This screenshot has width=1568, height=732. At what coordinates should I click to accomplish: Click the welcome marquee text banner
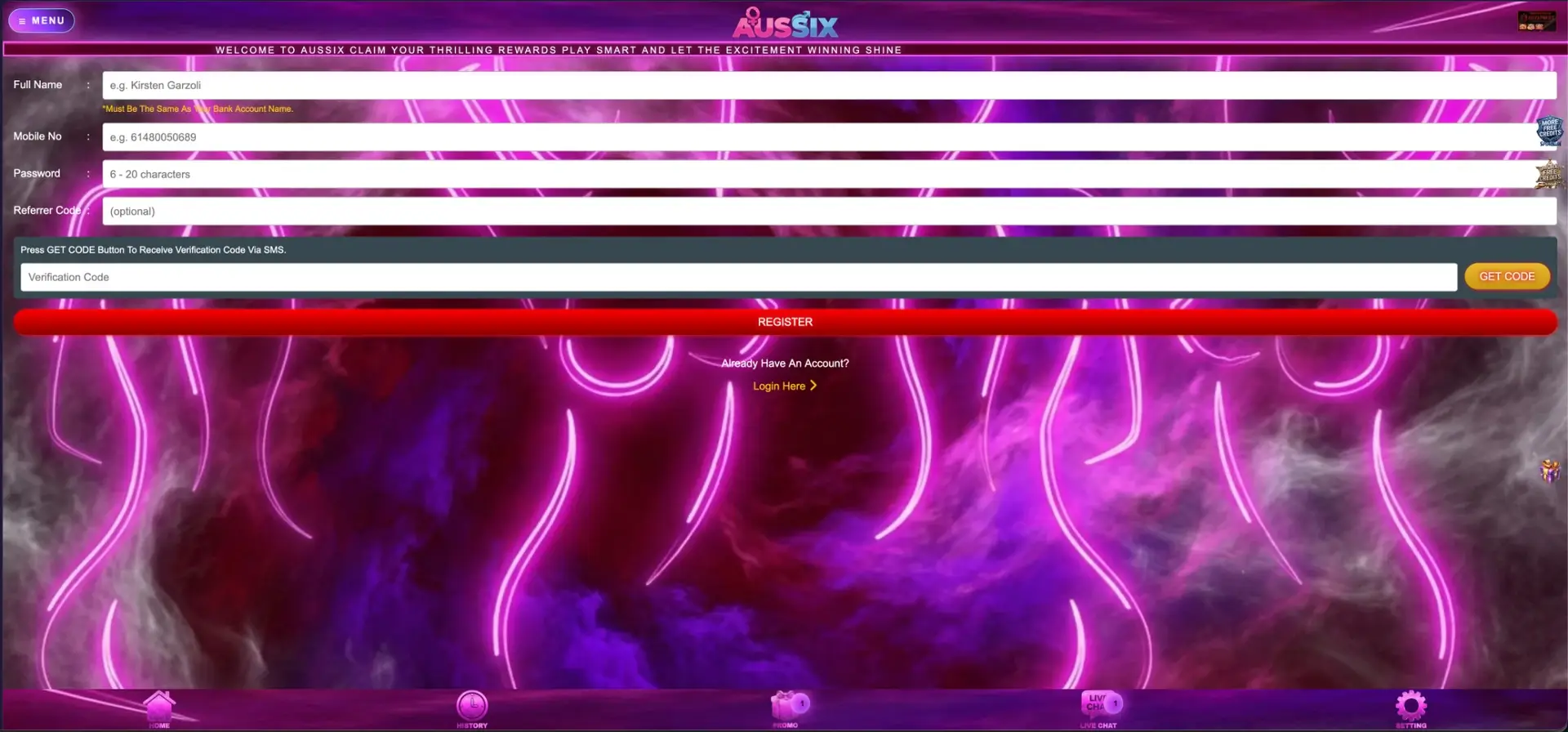(x=559, y=50)
